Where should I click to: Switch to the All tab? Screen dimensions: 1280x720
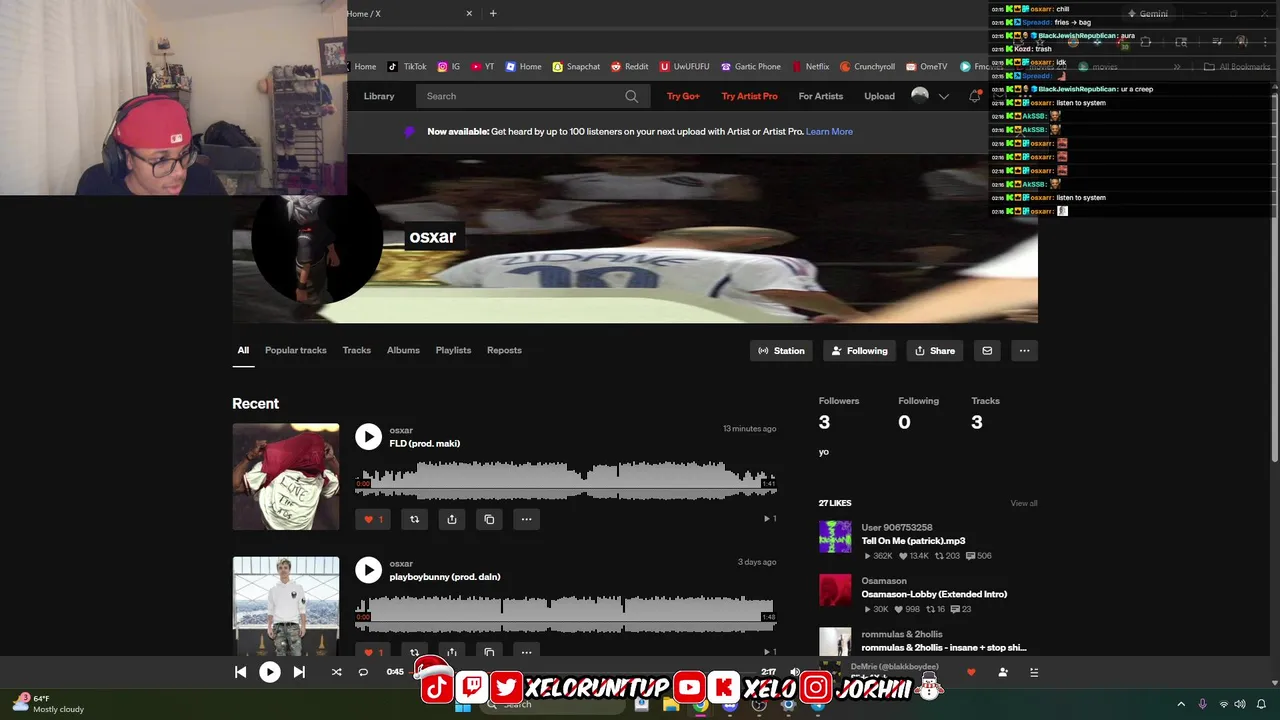click(x=243, y=350)
